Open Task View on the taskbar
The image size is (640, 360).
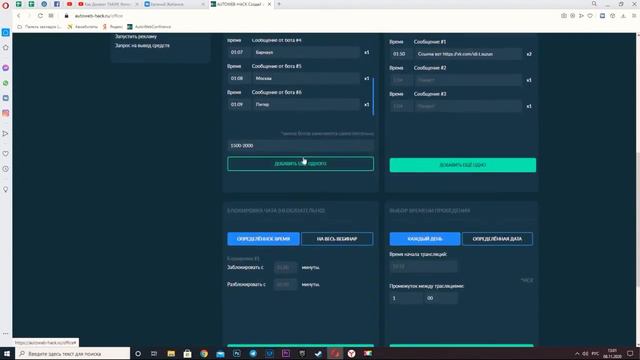(154, 353)
